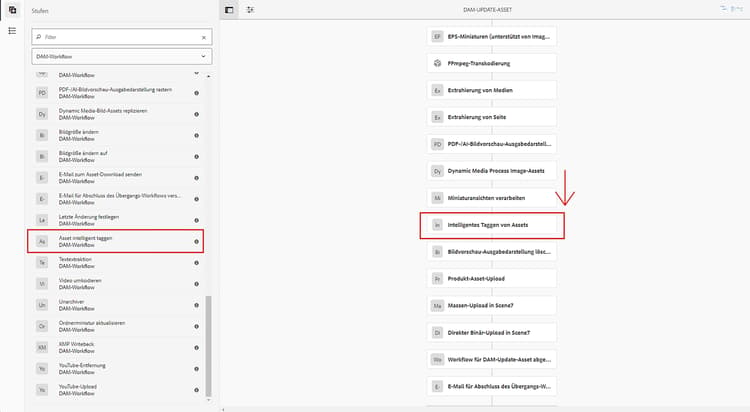750x412 pixels.
Task: Select Ordnerminiatur aktualisieren step in list
Action: (x=116, y=326)
